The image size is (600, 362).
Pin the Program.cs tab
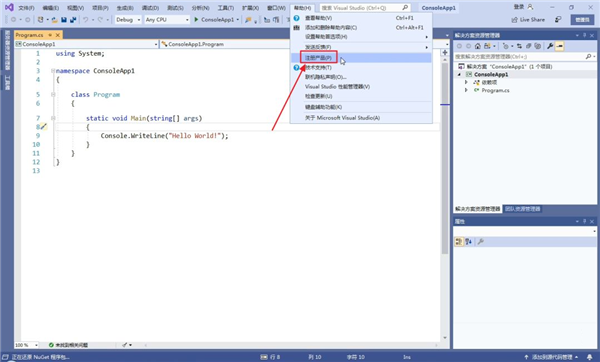pos(50,35)
